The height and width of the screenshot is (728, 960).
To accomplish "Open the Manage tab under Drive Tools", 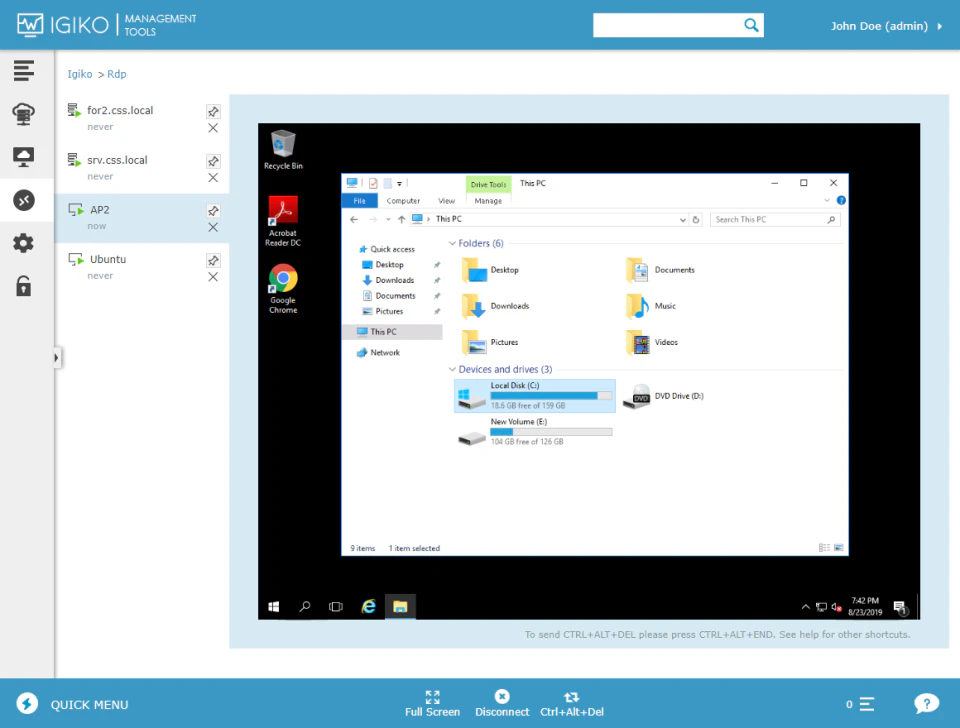I will tap(488, 200).
